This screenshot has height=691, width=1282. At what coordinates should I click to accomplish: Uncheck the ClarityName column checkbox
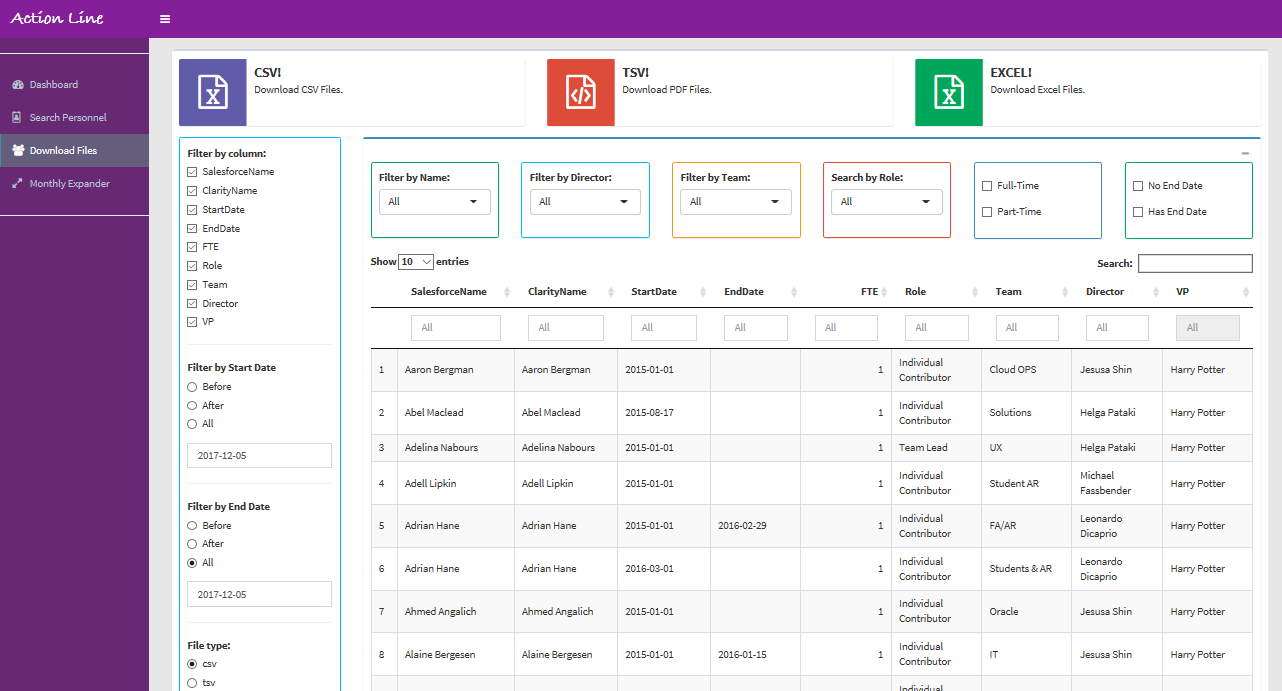(x=192, y=191)
